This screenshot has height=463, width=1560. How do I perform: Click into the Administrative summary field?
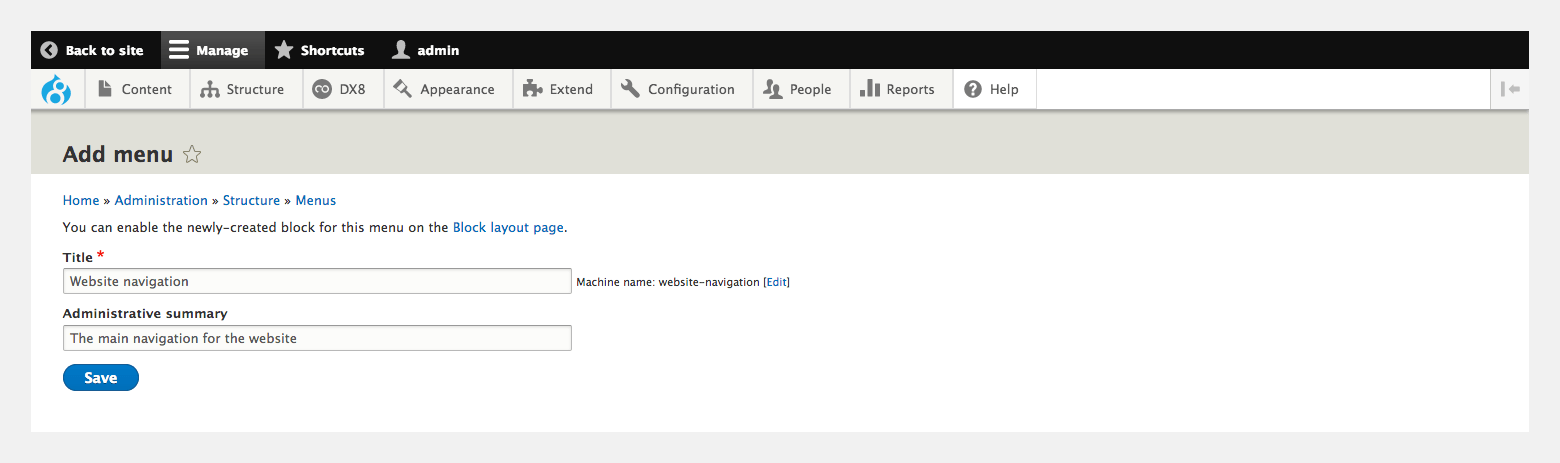[x=317, y=338]
